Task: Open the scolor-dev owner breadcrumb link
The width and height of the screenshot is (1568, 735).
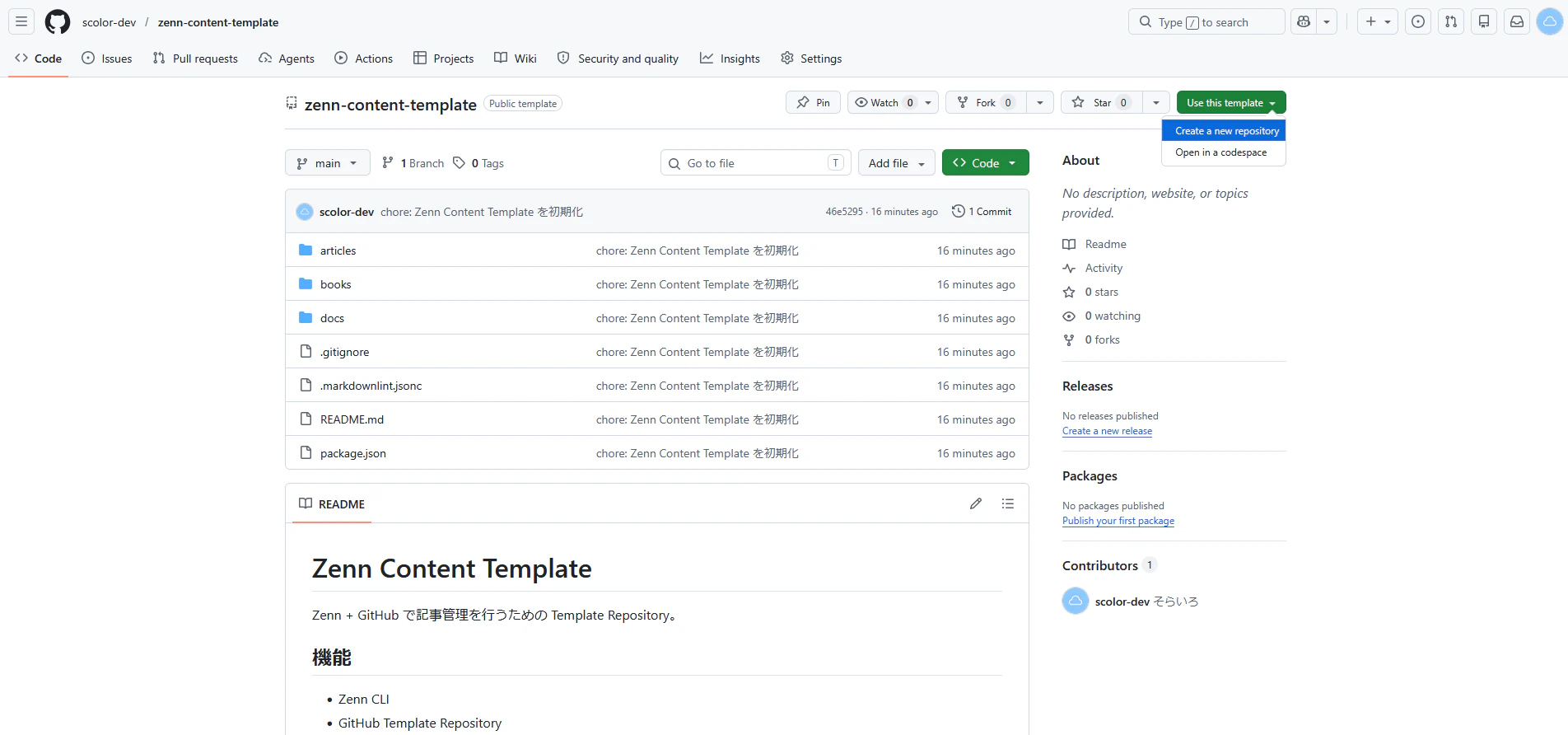Action: [109, 22]
